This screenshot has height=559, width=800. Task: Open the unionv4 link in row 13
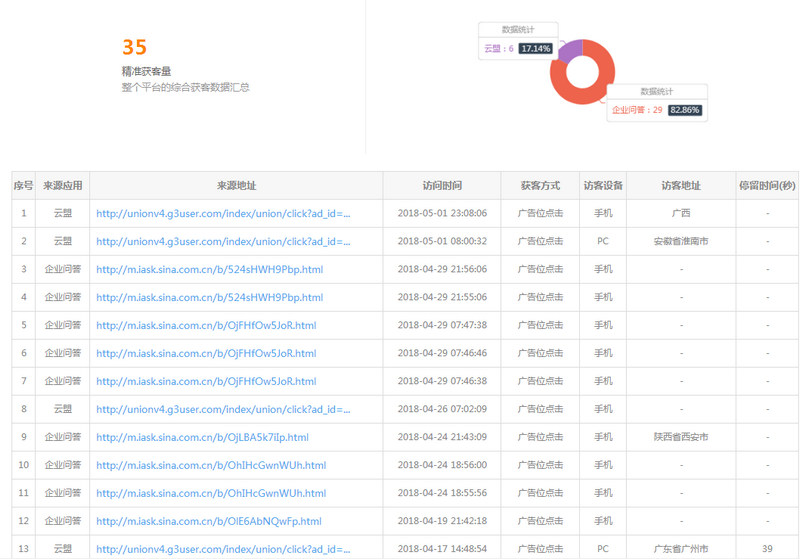[223, 549]
